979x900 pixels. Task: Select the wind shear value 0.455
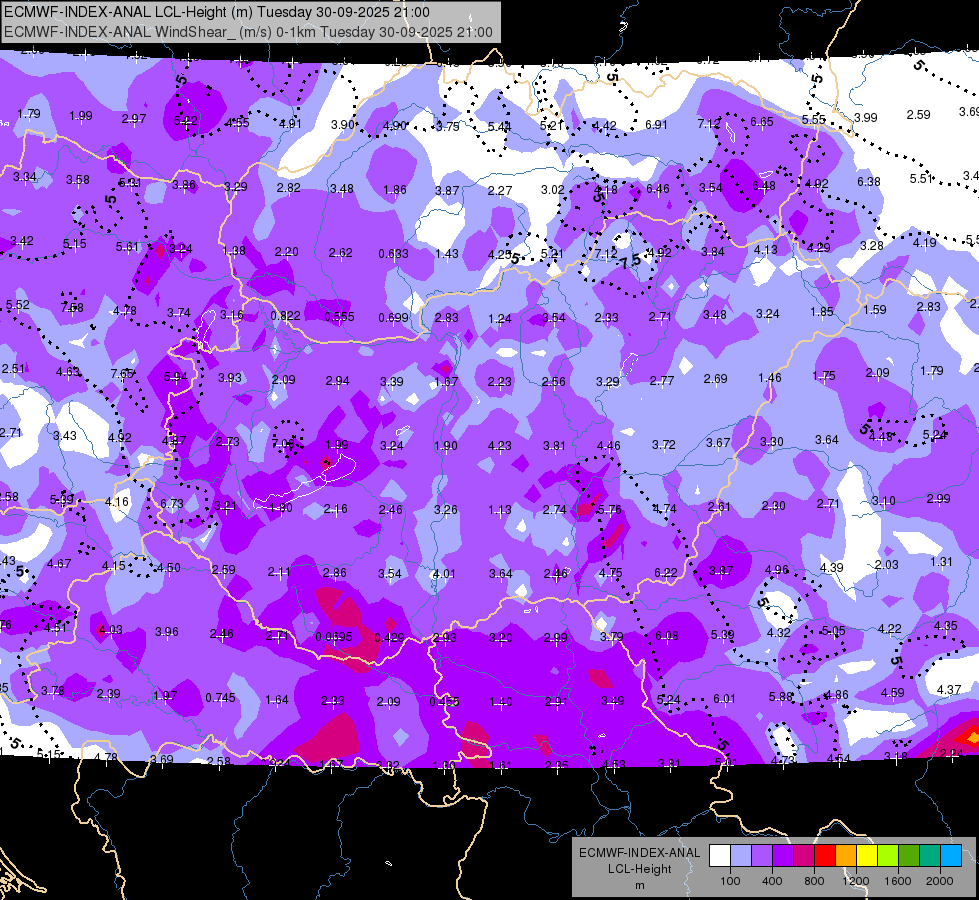pos(445,701)
